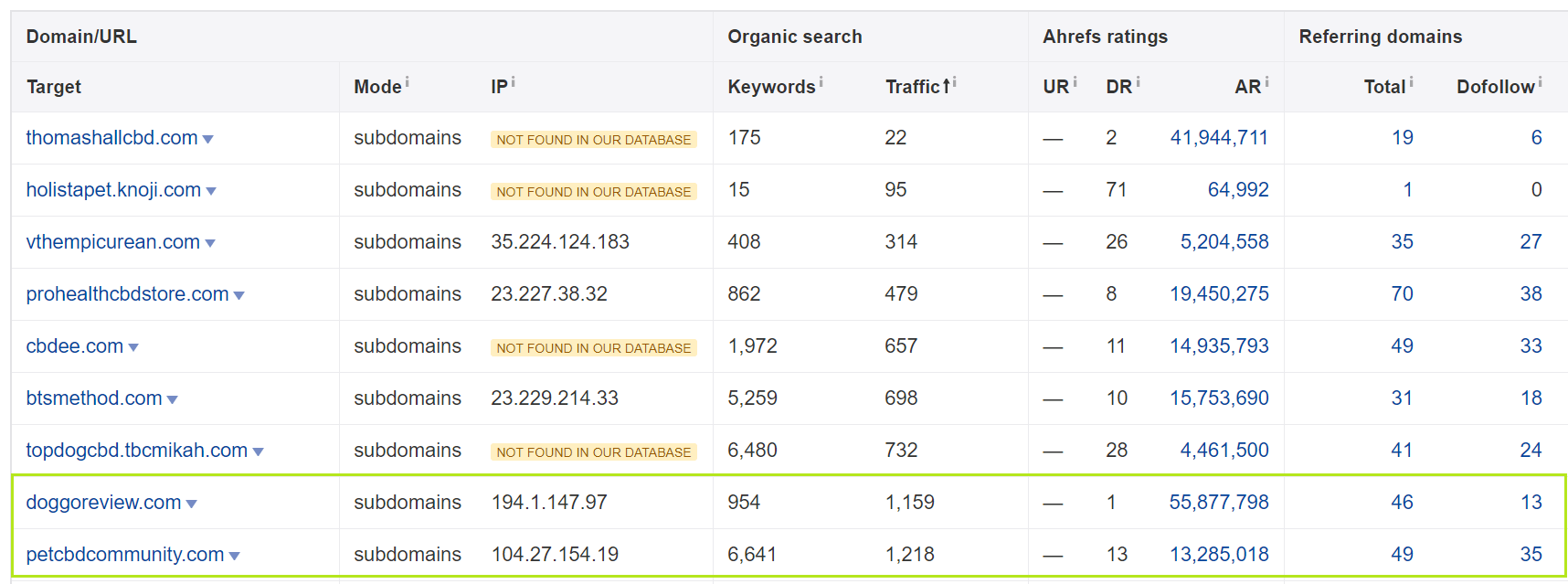Open dofollow count 35 for petcbdcommunity.com
The image size is (1568, 584).
tap(1531, 555)
